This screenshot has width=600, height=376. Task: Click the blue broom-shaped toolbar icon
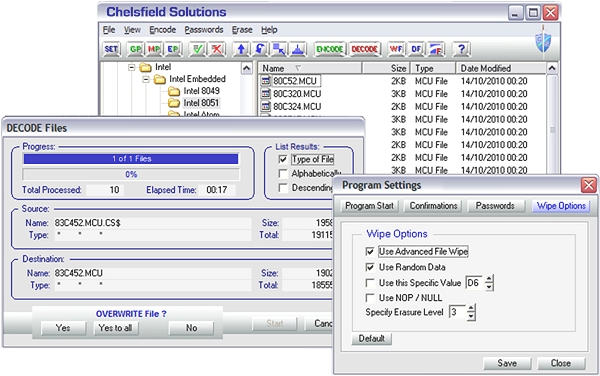pyautogui.click(x=298, y=49)
